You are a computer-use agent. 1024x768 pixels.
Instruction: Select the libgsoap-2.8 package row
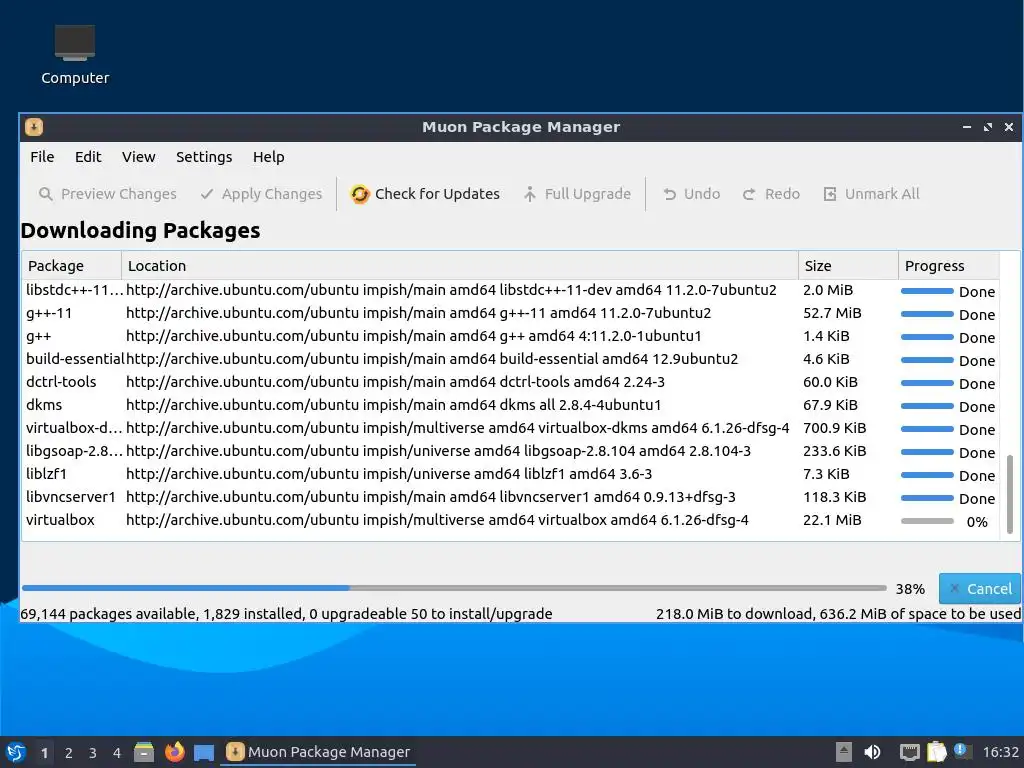pos(511,451)
